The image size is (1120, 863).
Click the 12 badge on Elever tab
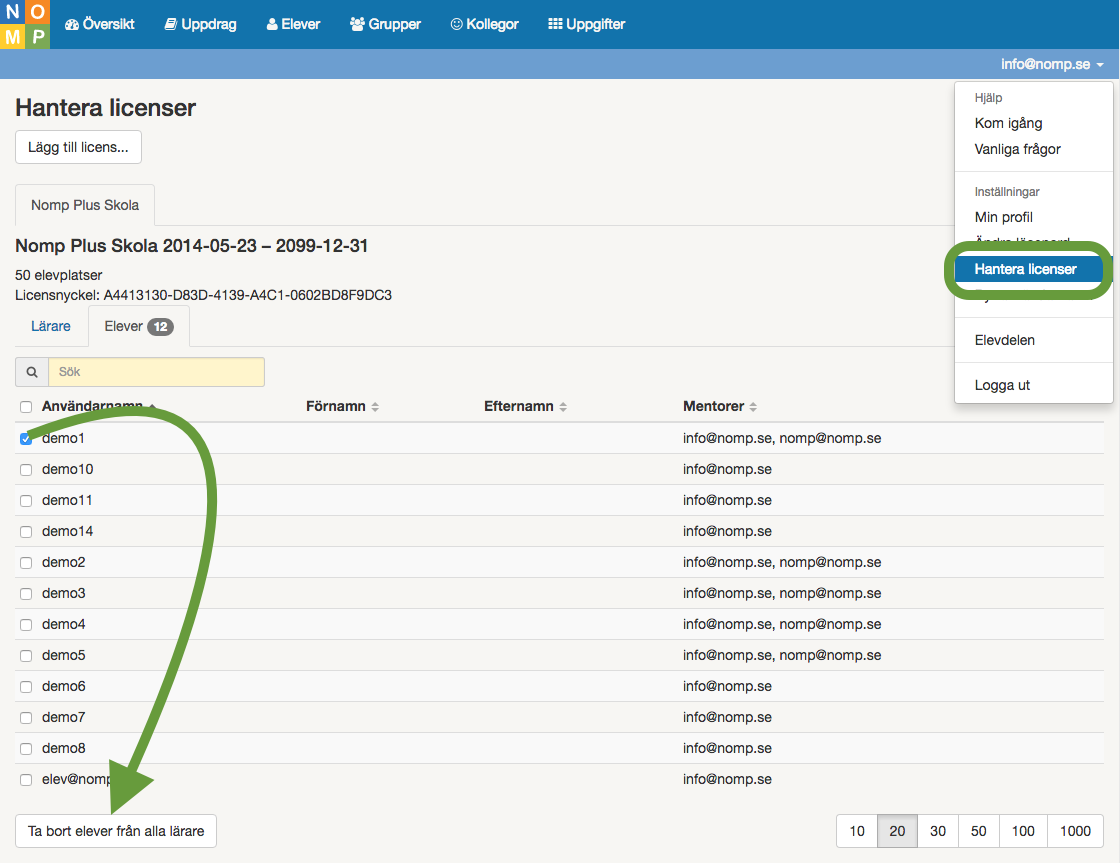pyautogui.click(x=161, y=326)
